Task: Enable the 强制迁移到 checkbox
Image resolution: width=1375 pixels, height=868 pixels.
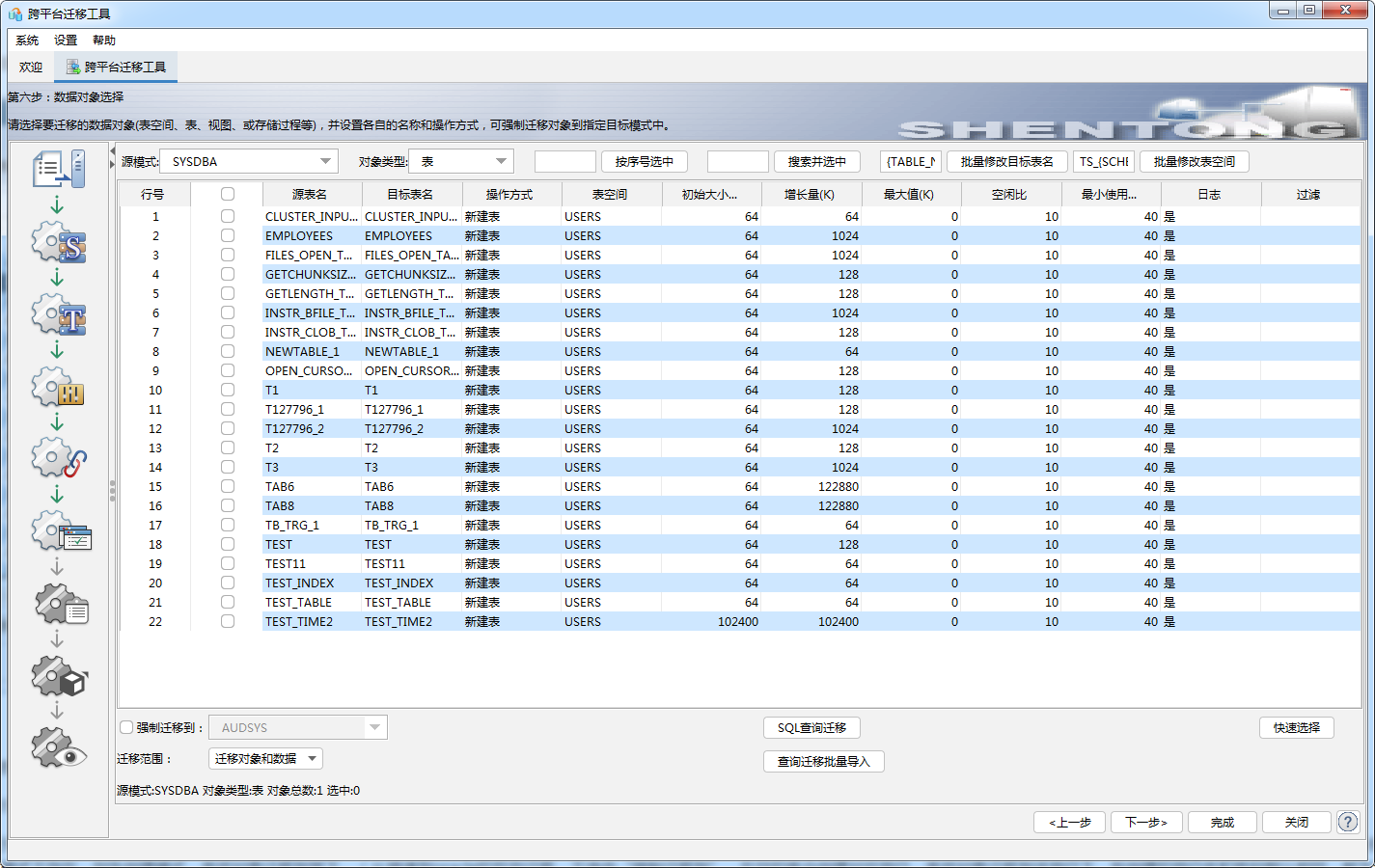Action: 126,727
